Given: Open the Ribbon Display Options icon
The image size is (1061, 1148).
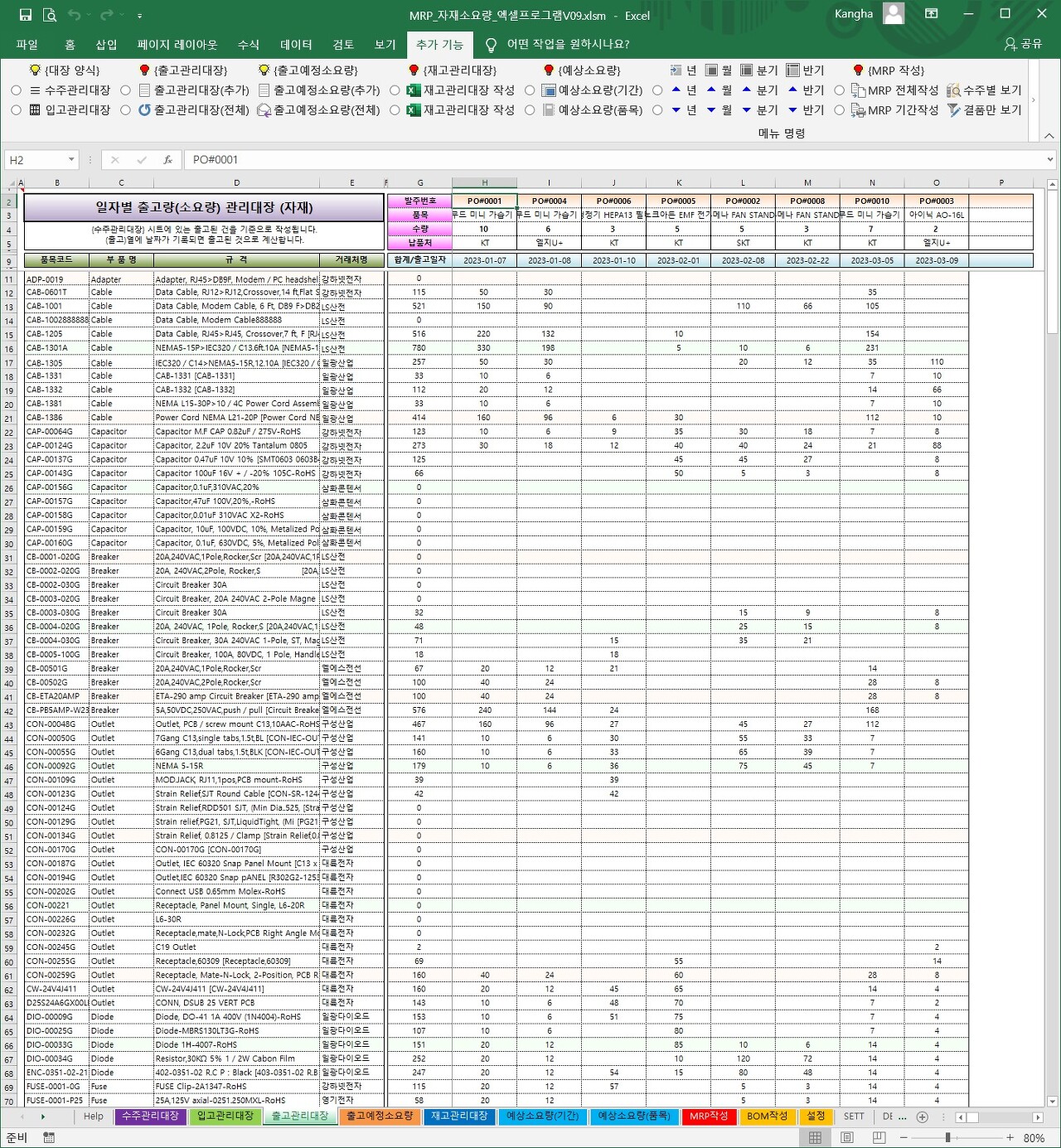Looking at the screenshot, I should coord(932,13).
